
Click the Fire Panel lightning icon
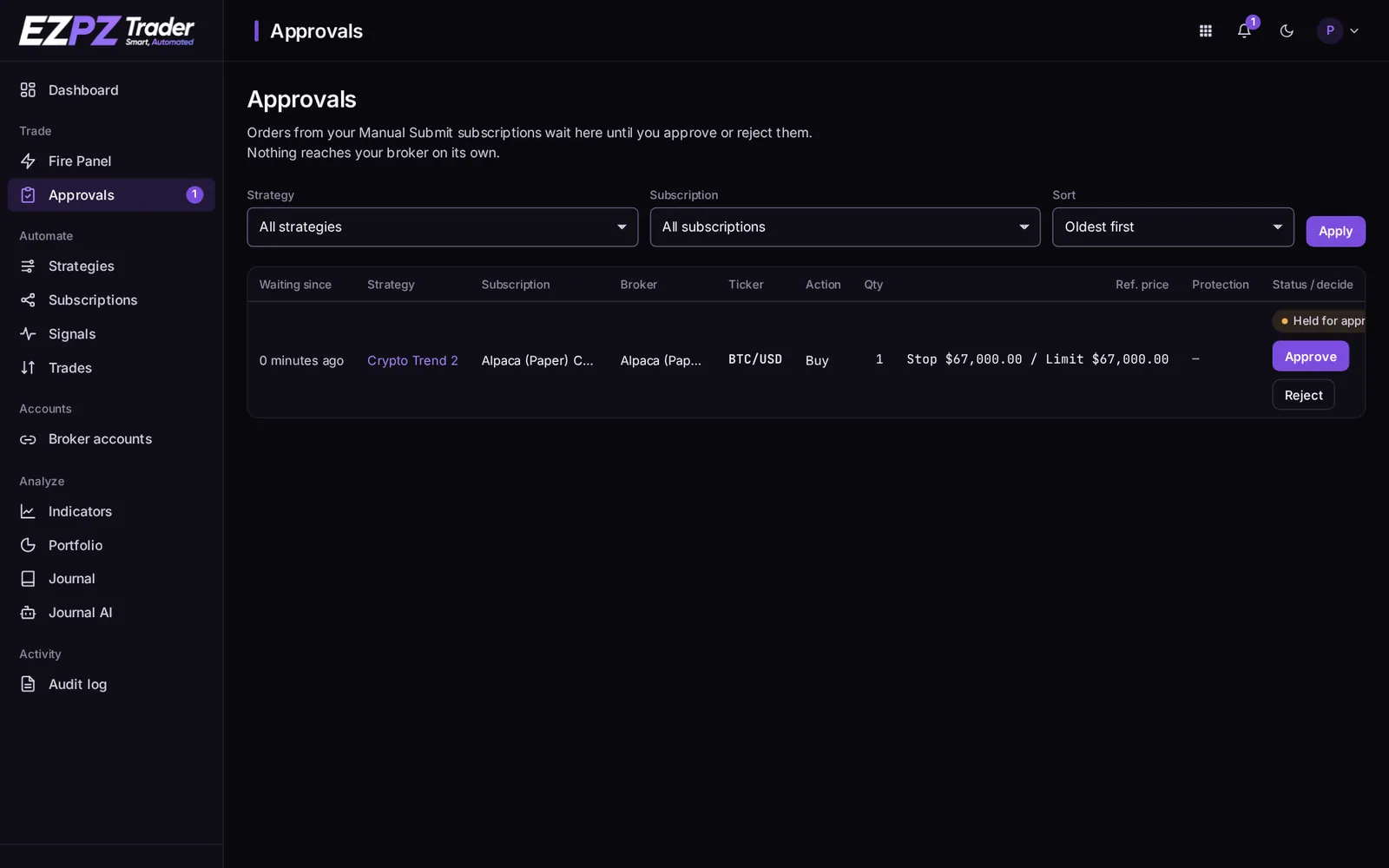28,161
